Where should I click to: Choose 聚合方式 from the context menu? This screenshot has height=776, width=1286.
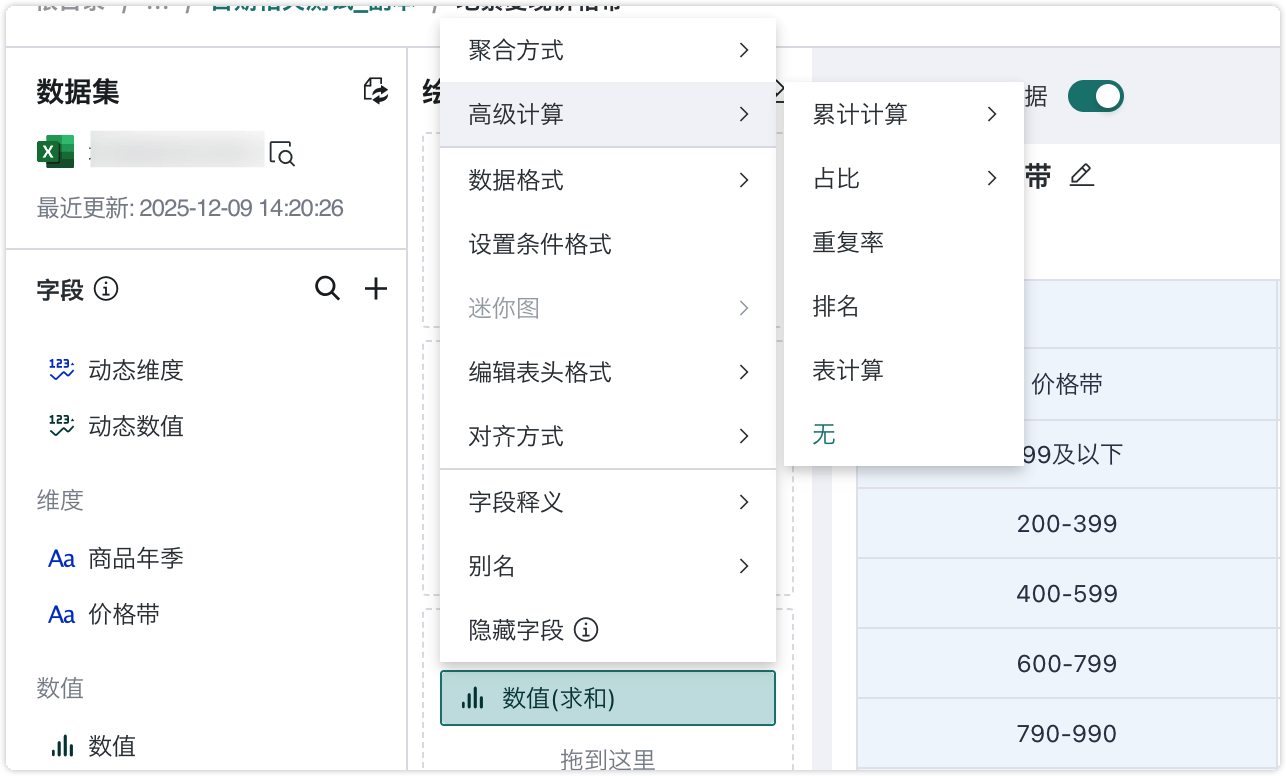(x=608, y=50)
